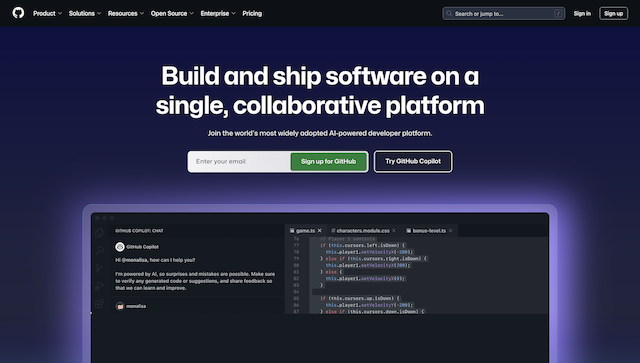The width and height of the screenshot is (640, 363).
Task: Click the header Sign up button
Action: point(613,13)
